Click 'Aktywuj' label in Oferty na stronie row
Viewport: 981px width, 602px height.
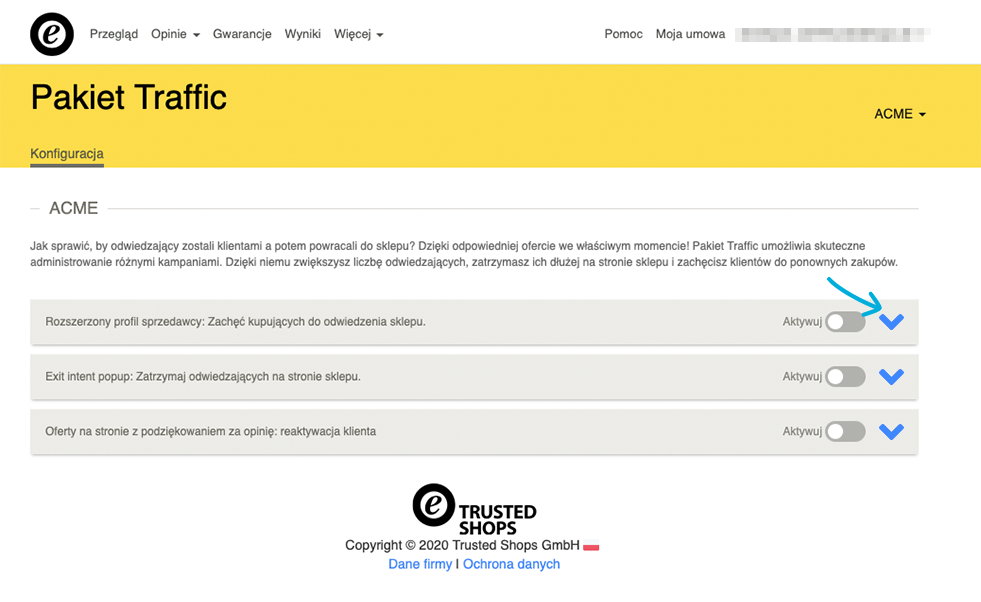[802, 432]
